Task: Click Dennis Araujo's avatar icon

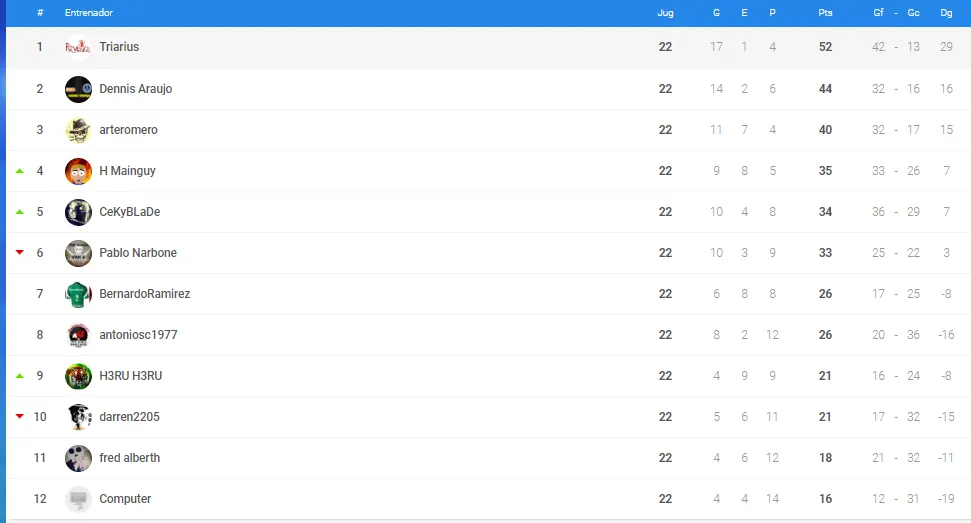Action: pos(78,89)
